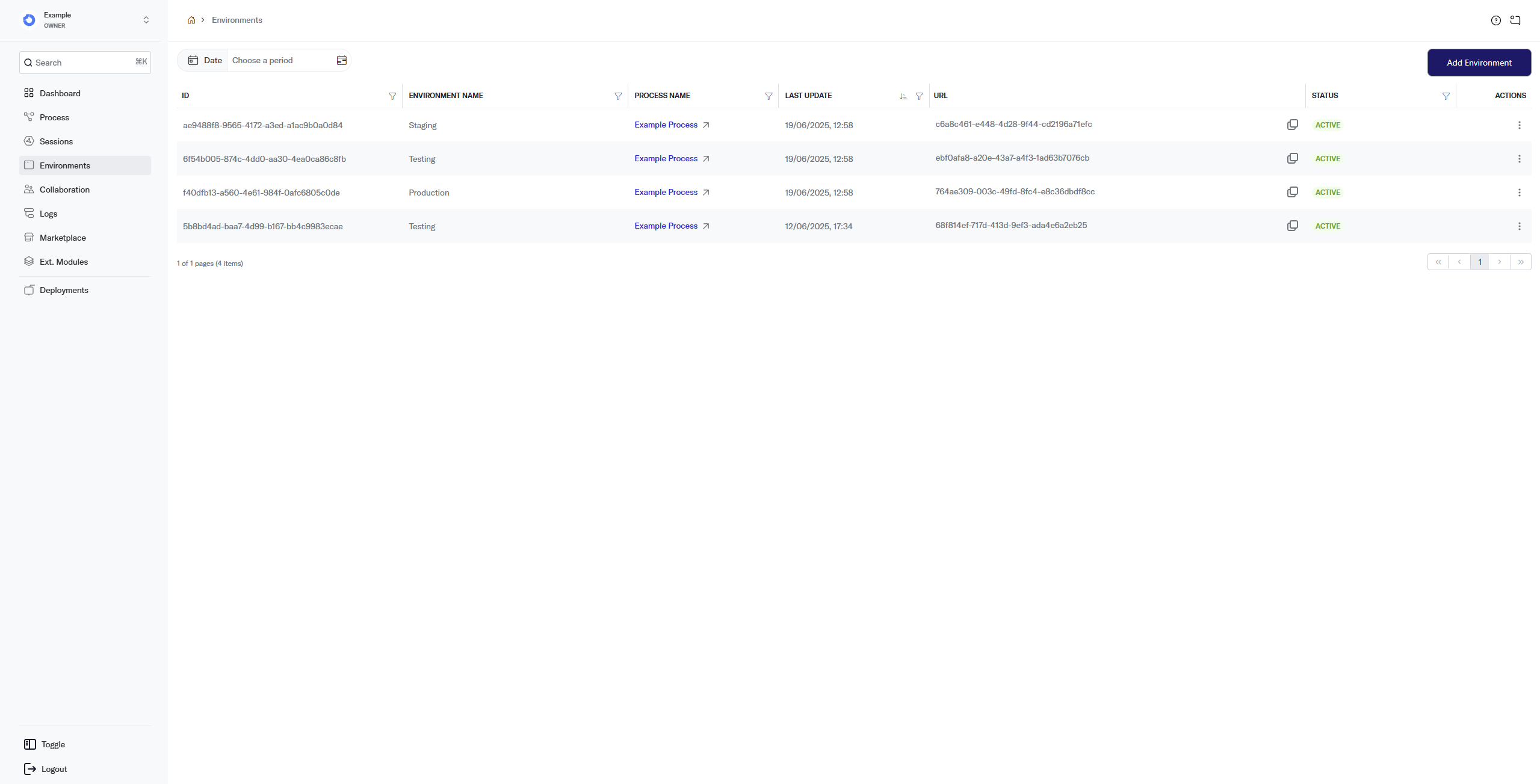Toggle the sidebar with Toggle button
The height and width of the screenshot is (784, 1540).
click(x=45, y=744)
